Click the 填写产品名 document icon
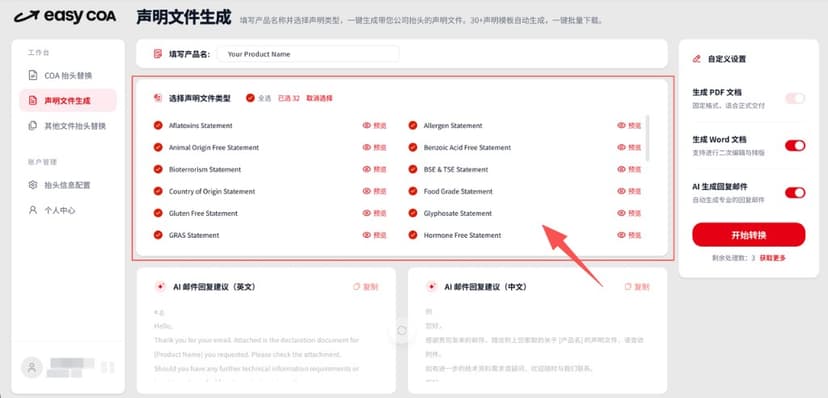This screenshot has height=398, width=828. coord(157,54)
